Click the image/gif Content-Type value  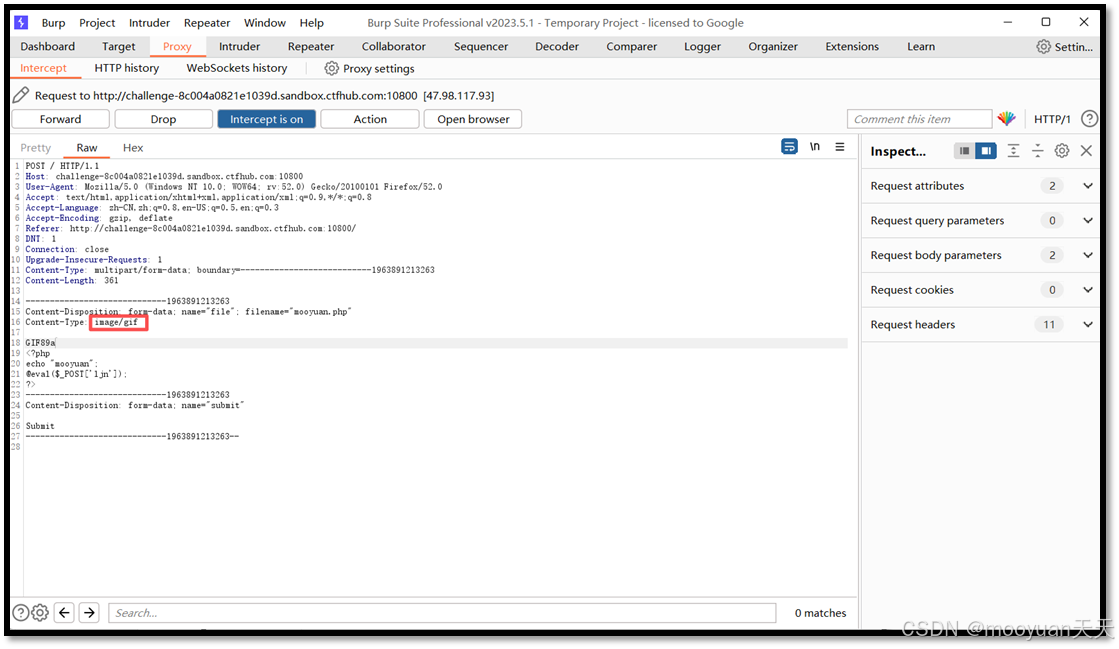click(x=116, y=323)
